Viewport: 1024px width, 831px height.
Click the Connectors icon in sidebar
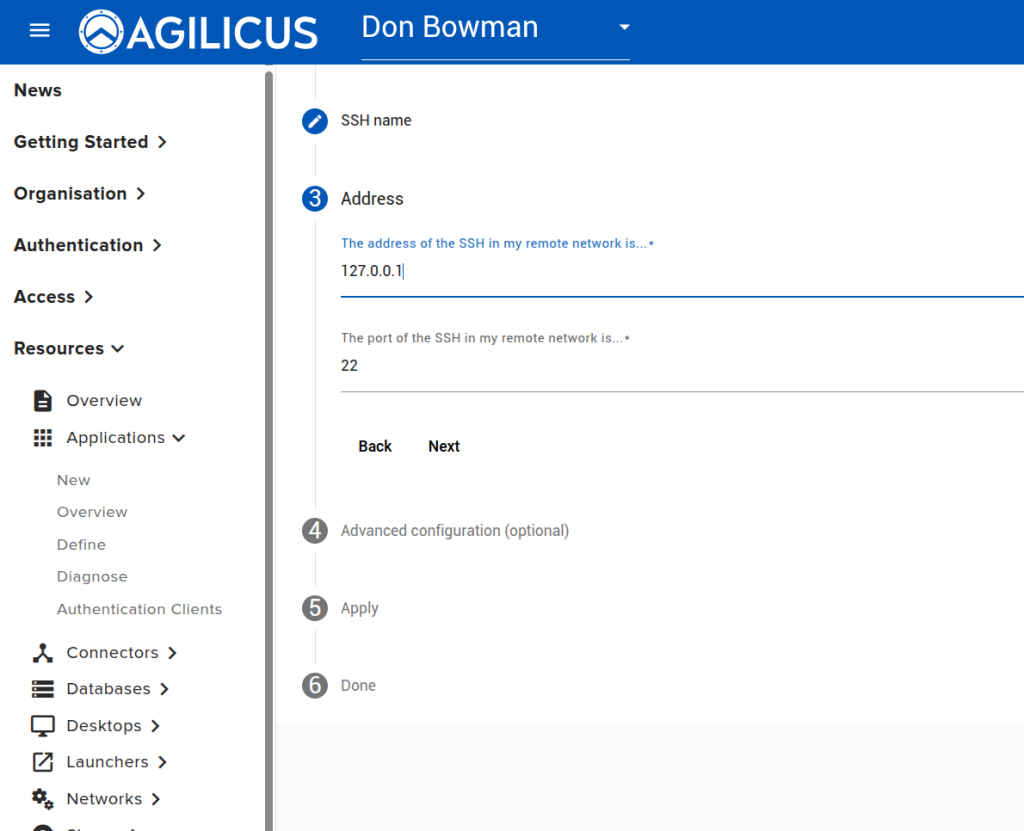click(43, 653)
